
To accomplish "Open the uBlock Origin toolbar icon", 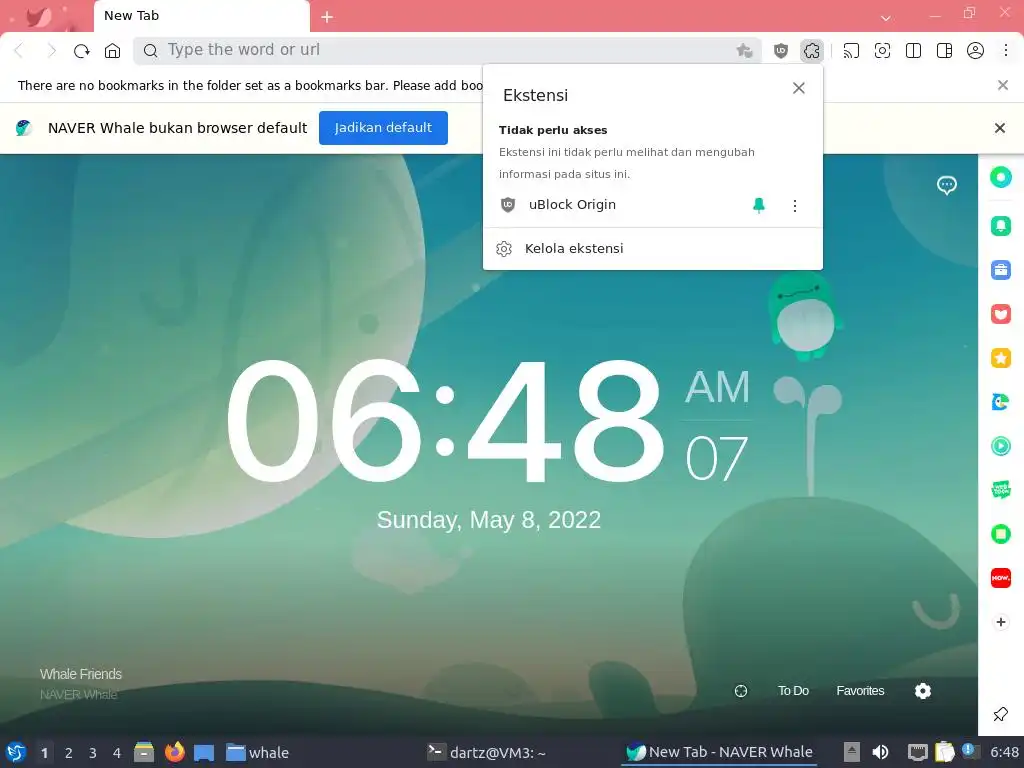I will (780, 51).
